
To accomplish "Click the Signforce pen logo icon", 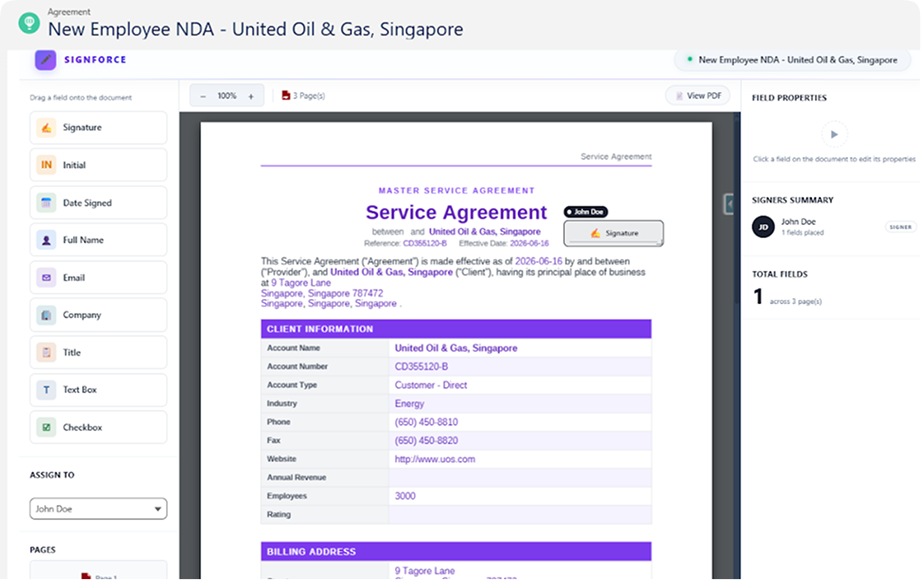I will [45, 59].
